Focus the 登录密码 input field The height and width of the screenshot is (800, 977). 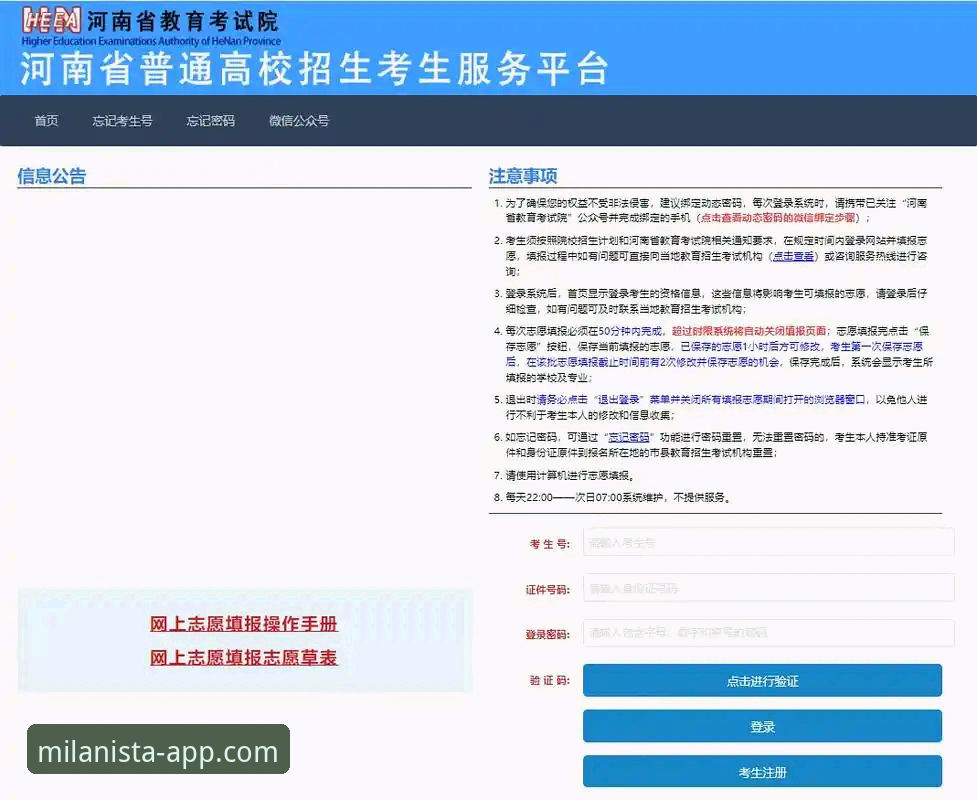[x=768, y=633]
